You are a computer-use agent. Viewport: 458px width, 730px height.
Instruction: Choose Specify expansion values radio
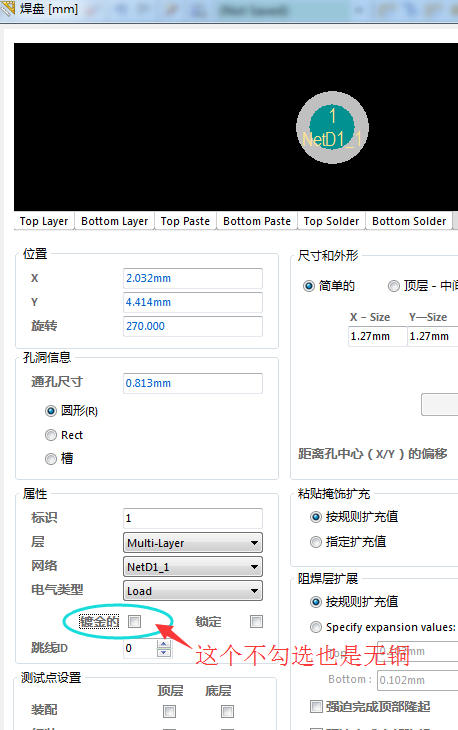(316, 627)
